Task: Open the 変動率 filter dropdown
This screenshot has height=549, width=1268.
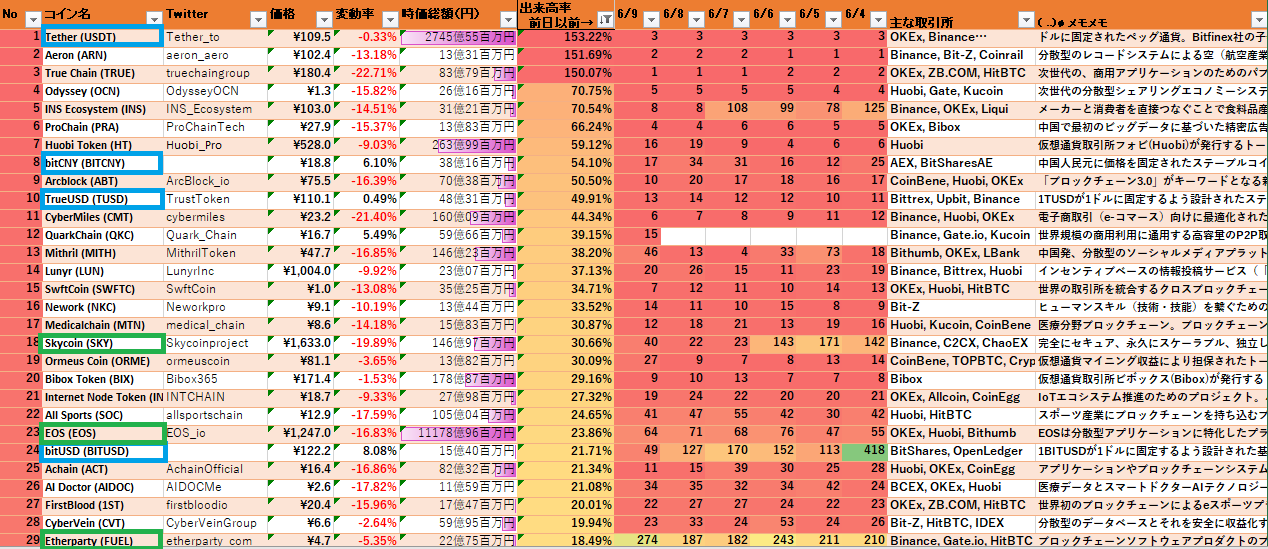Action: pos(388,19)
